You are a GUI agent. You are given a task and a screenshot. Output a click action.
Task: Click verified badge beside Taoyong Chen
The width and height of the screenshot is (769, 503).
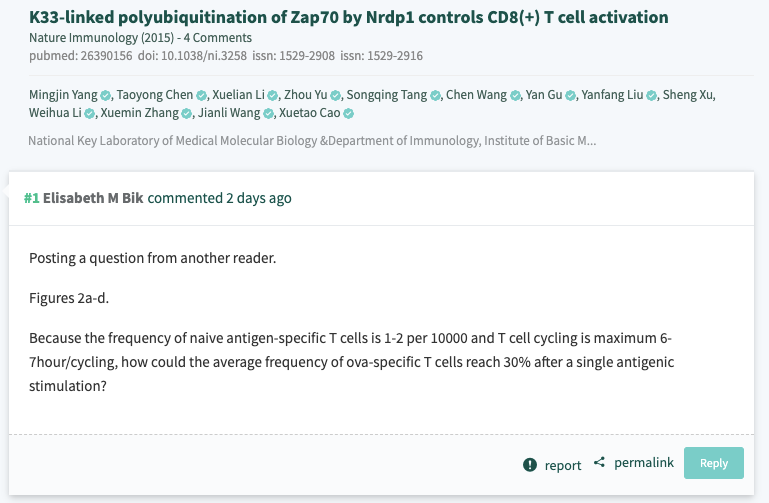[x=201, y=96]
